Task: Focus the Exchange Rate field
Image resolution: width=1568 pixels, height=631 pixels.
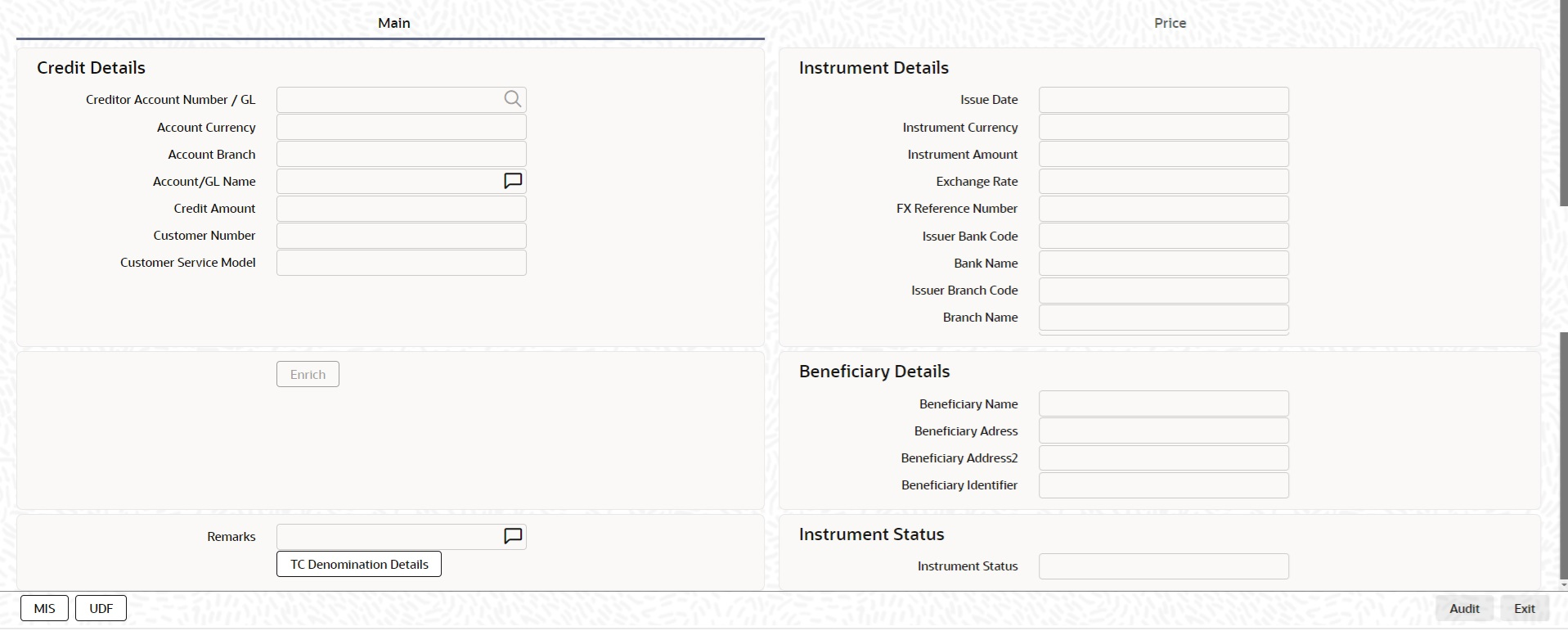Action: (1164, 181)
